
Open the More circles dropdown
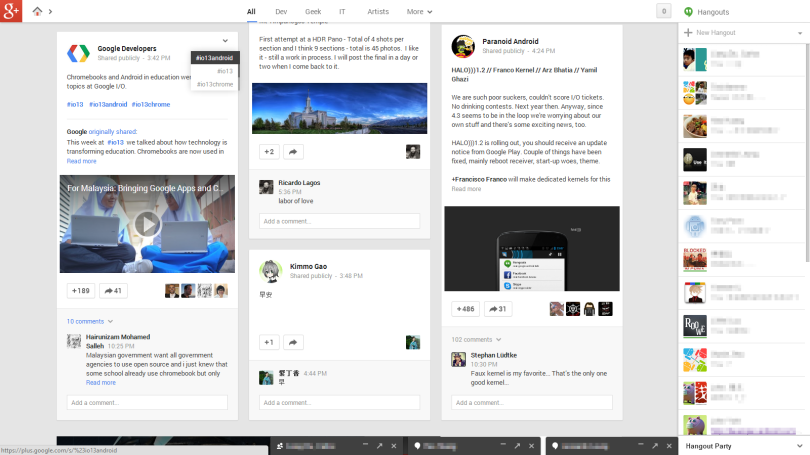[x=419, y=11]
